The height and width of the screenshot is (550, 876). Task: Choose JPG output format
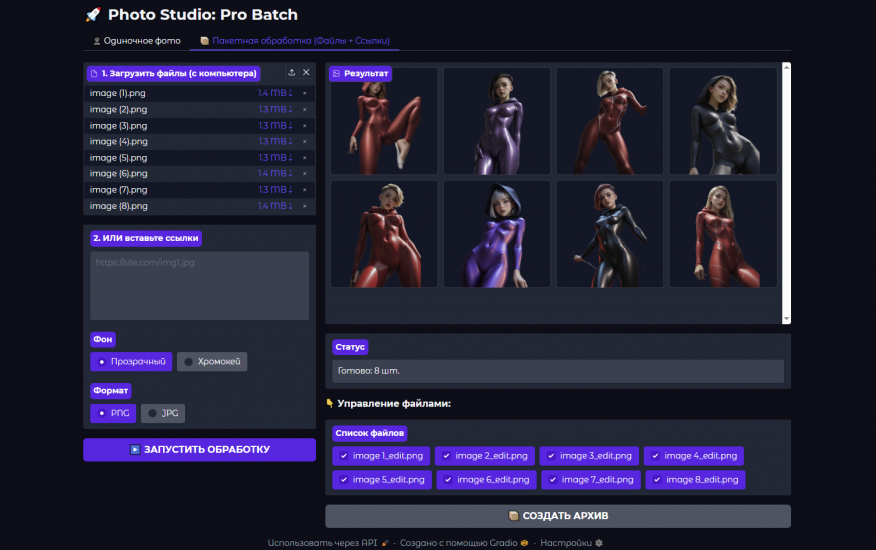pos(162,413)
